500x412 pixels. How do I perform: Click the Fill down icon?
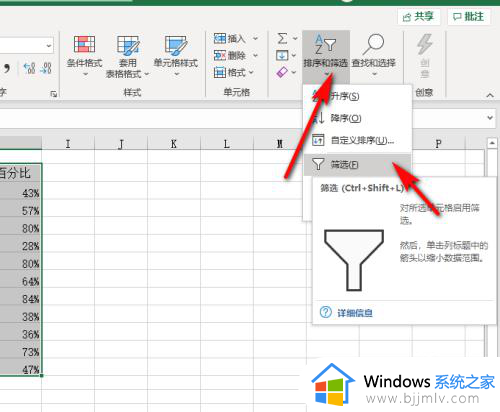tap(282, 55)
